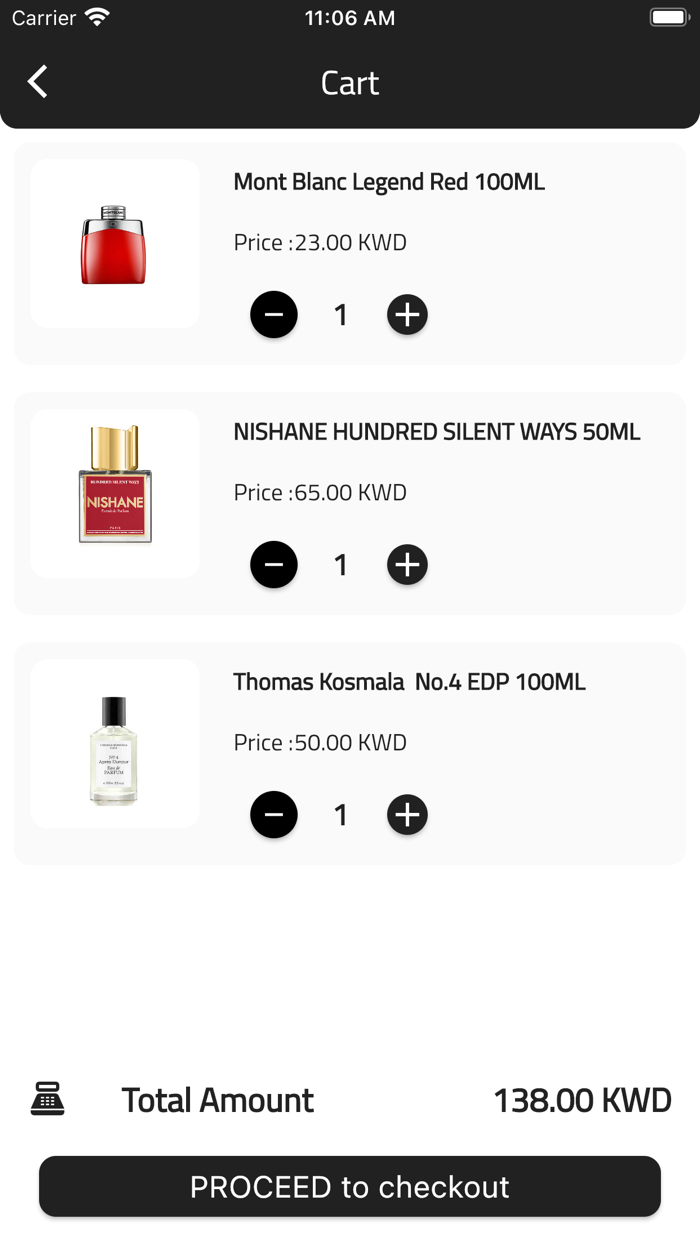Select the quantity value for NISHANE perfume

(340, 564)
